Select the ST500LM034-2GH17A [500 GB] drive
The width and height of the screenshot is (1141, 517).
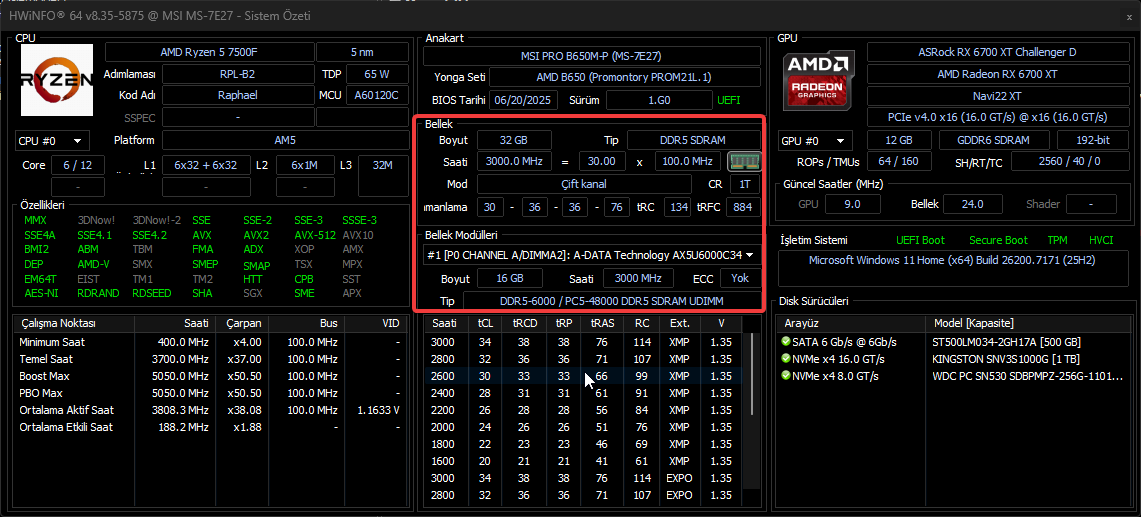pos(953,342)
